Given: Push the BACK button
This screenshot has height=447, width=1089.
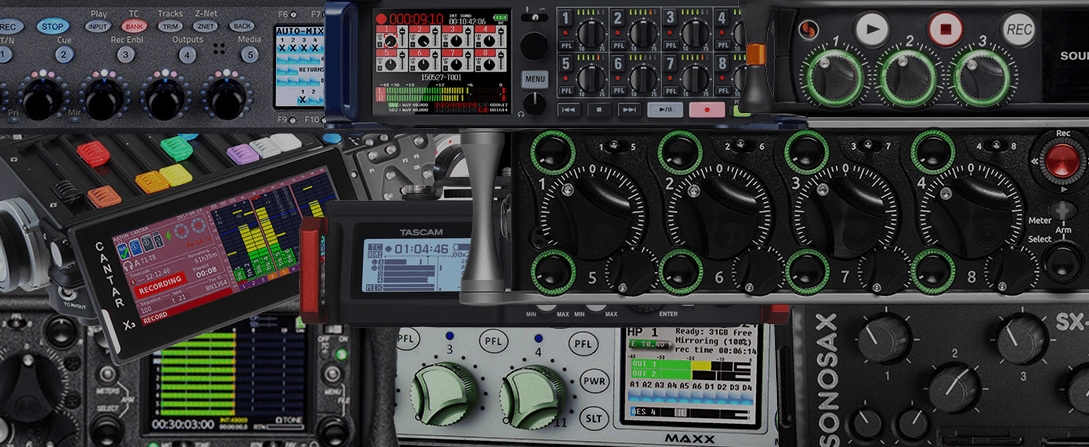Looking at the screenshot, I should [x=242, y=26].
